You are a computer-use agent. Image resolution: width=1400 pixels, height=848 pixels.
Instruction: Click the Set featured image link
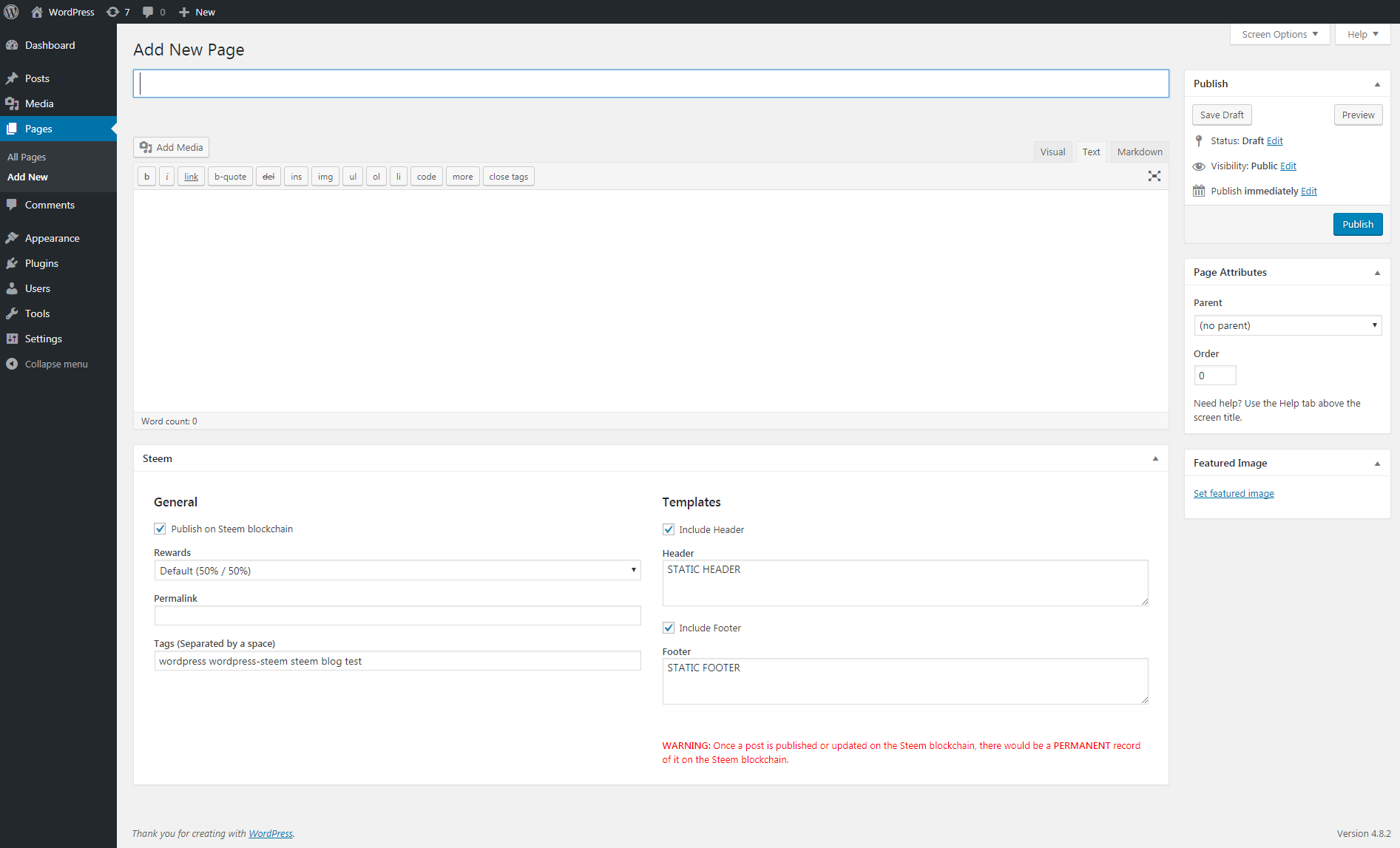[1234, 493]
